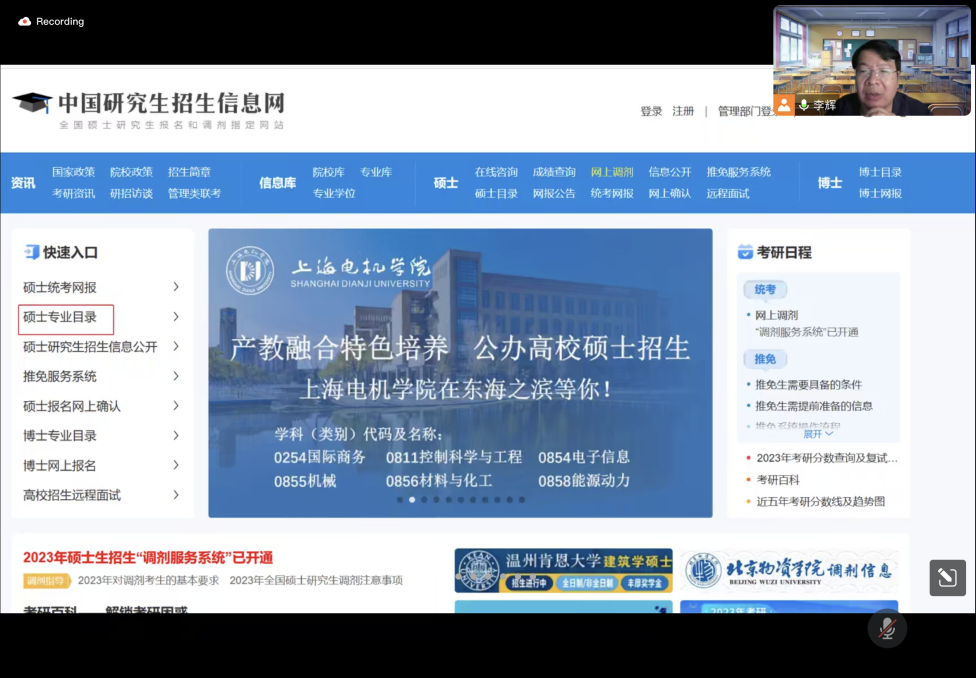Screen dimensions: 976x678
Task: Click the 考研日程 calendar icon
Action: [x=745, y=252]
